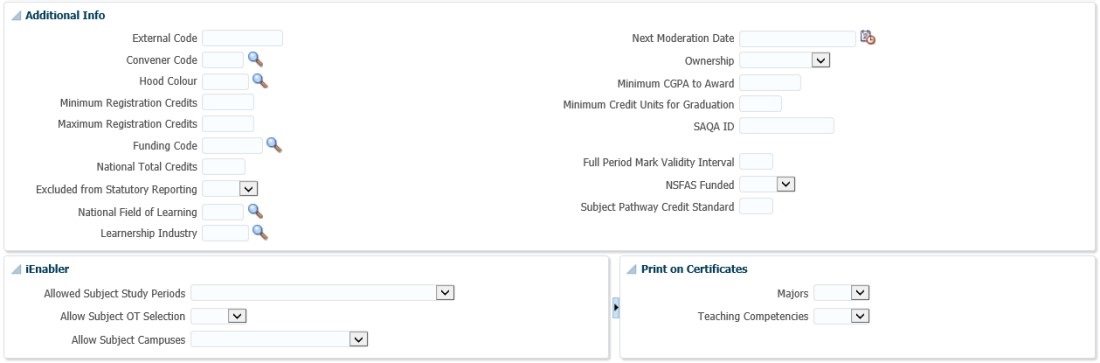Open Learnership Industry search icon

260,232
